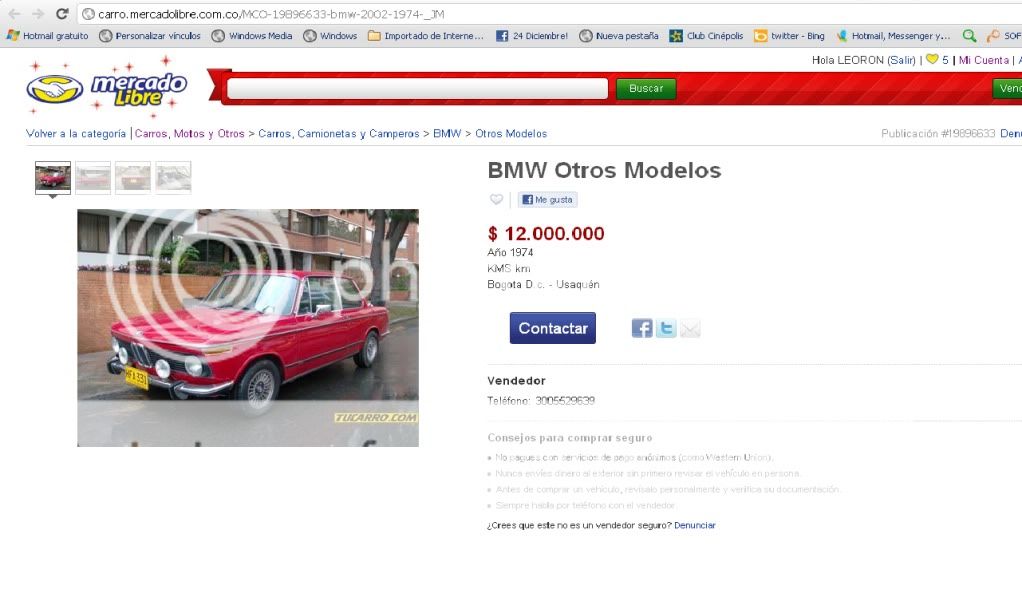
Task: Click the blue Contactar button
Action: coord(553,328)
